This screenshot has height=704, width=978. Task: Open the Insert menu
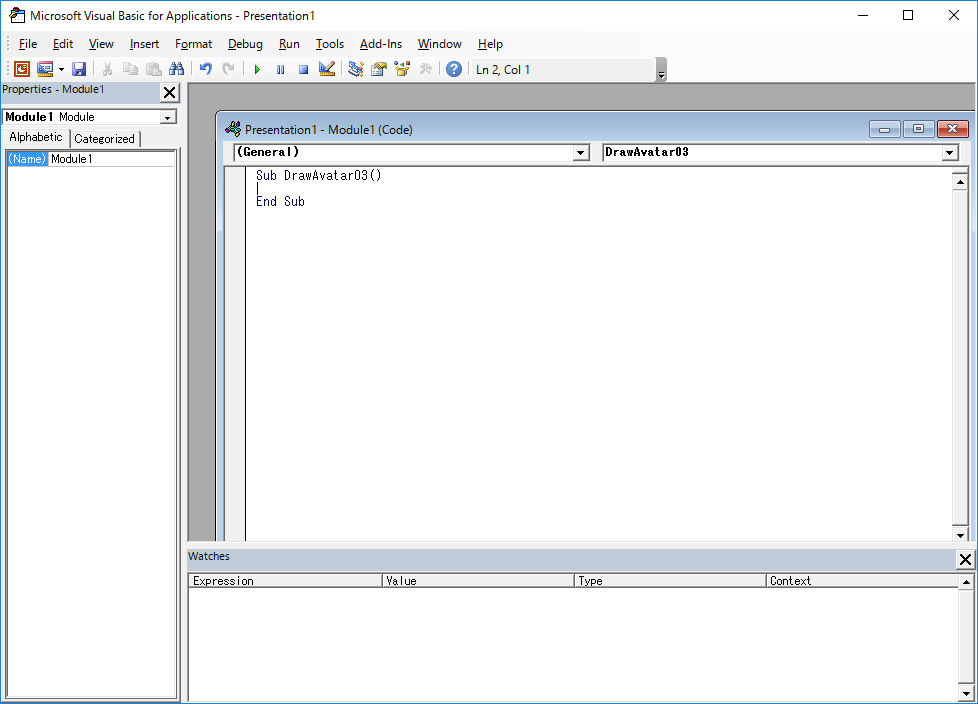tap(144, 44)
